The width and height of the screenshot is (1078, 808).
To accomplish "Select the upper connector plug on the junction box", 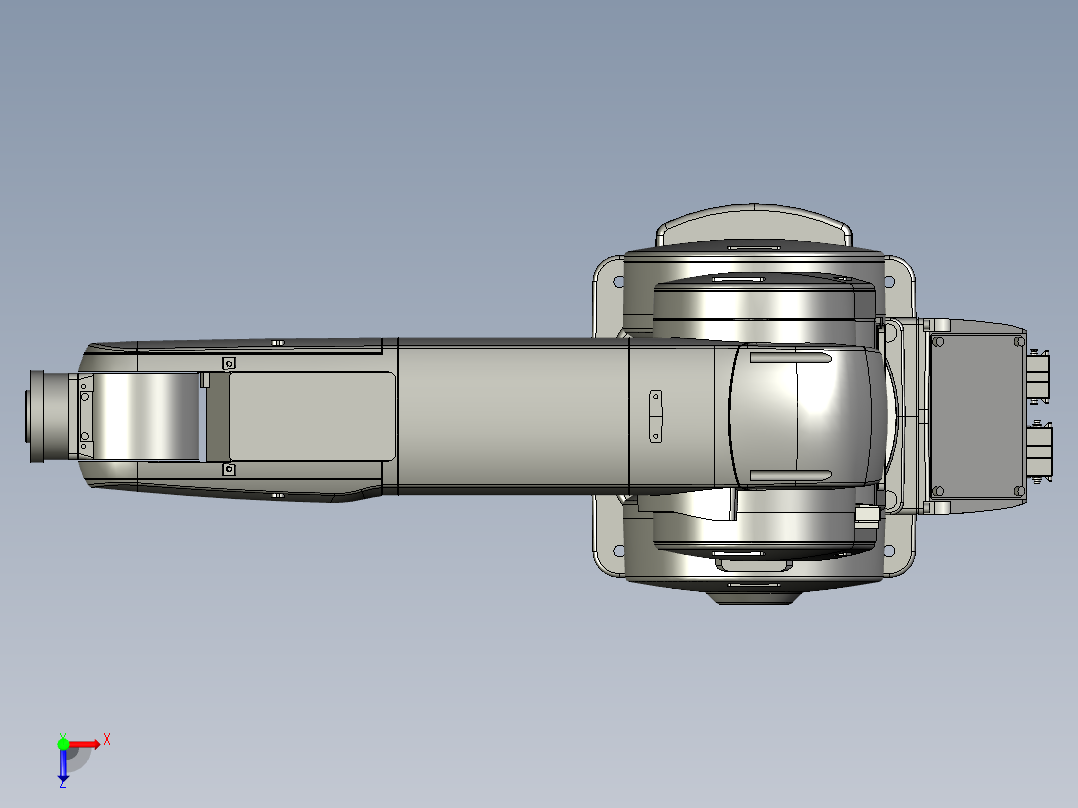I will click(x=1038, y=377).
